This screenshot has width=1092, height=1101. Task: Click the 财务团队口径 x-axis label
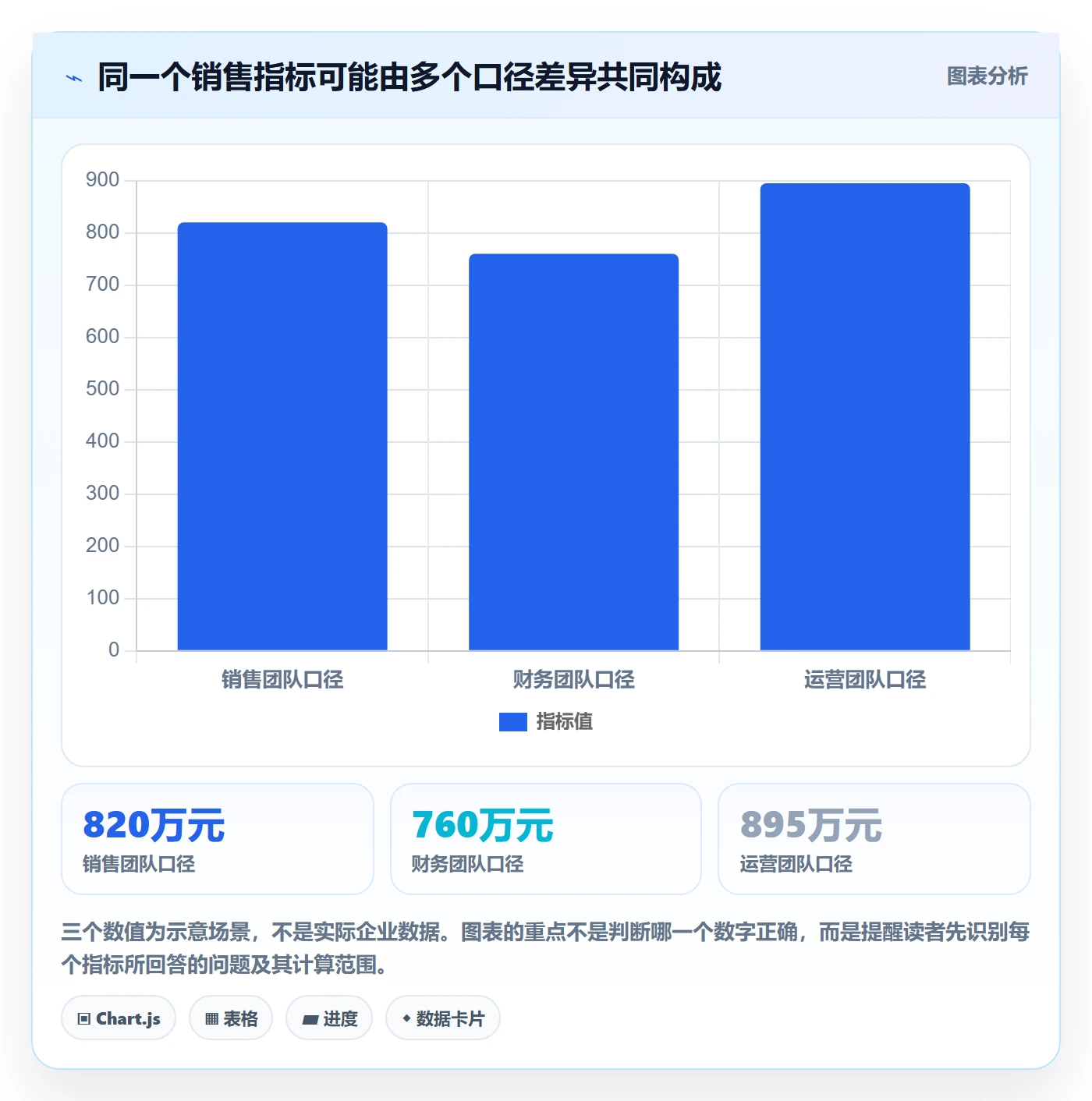(573, 680)
